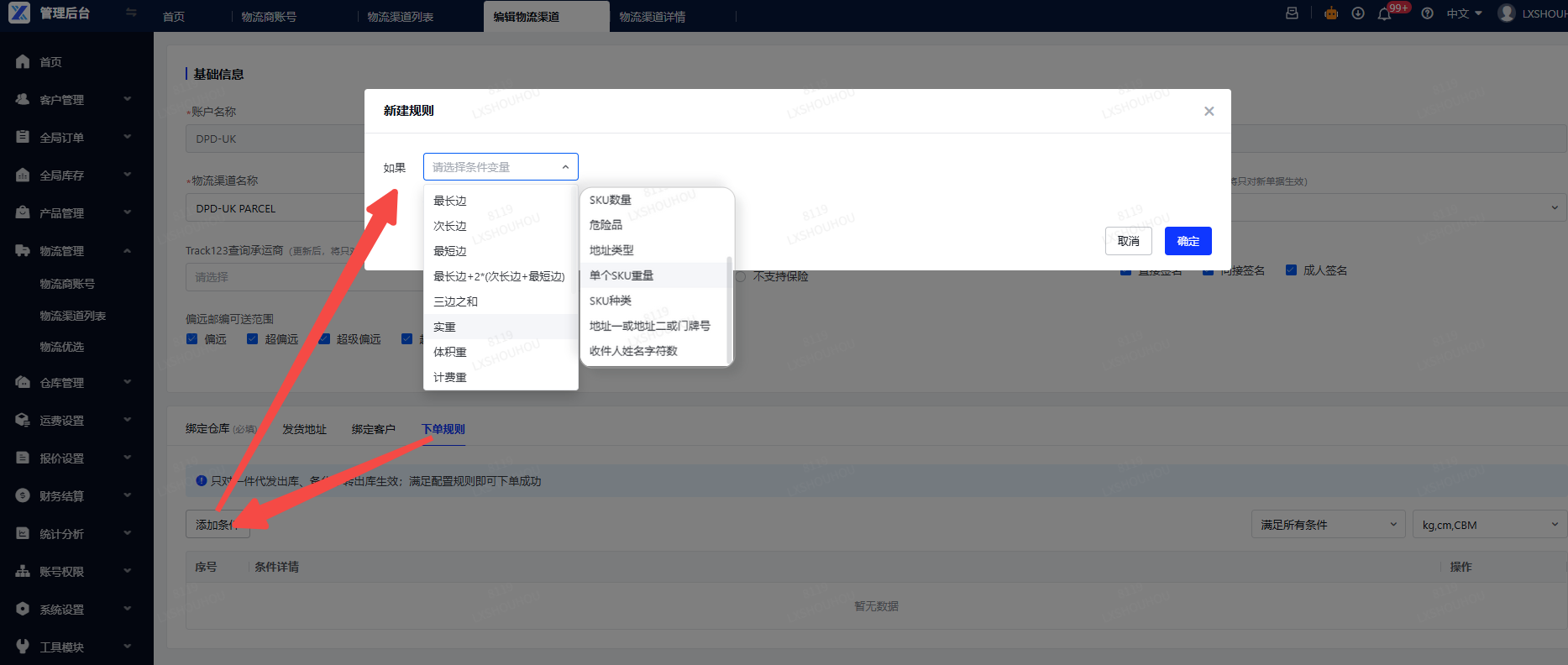Open the 中文 language dropdown
The width and height of the screenshot is (1568, 665).
click(1465, 13)
